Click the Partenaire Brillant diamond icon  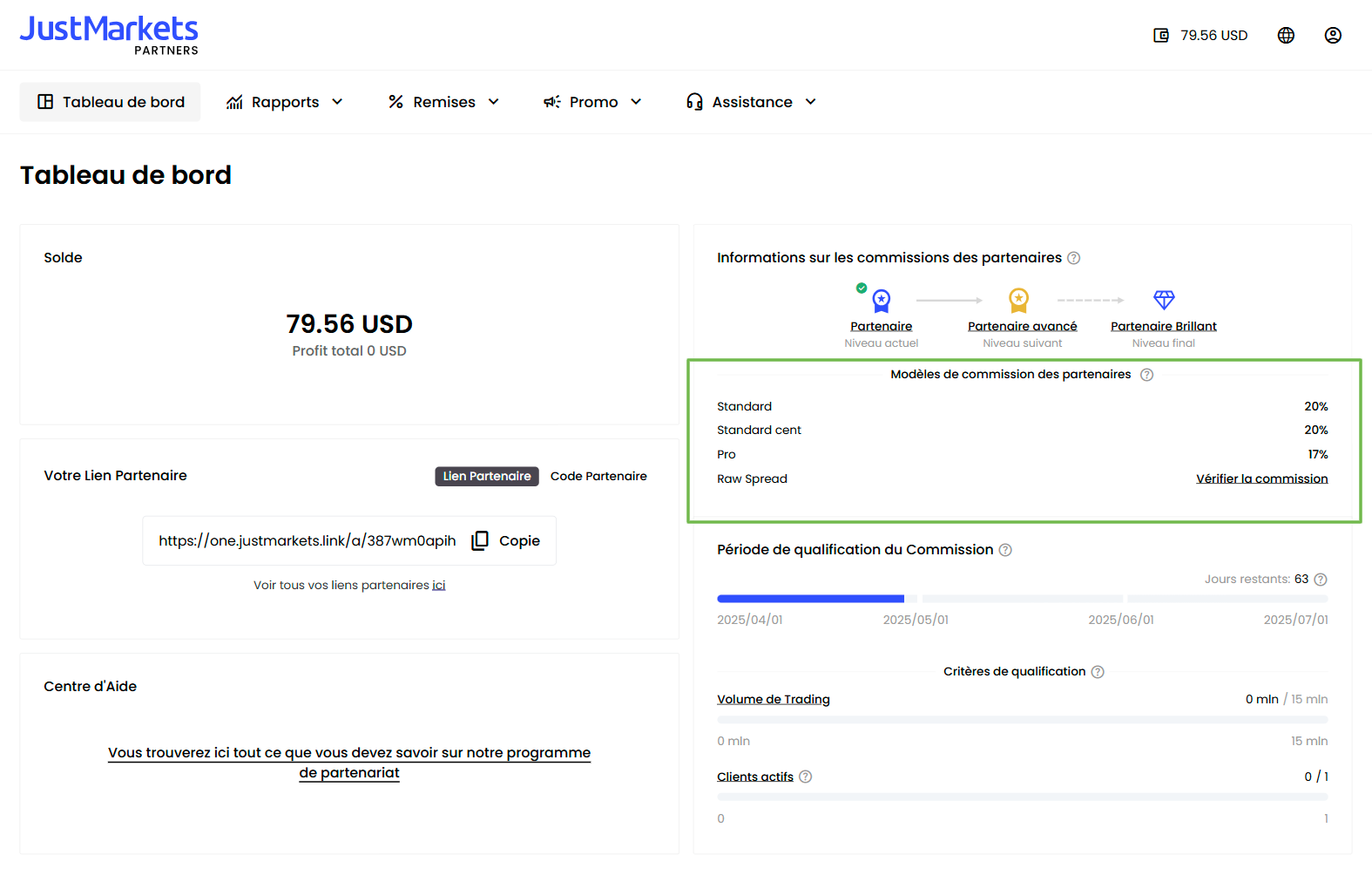tap(1164, 300)
